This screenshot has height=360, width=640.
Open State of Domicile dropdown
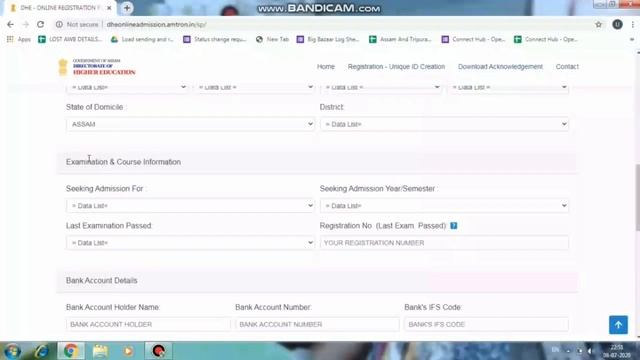click(190, 124)
